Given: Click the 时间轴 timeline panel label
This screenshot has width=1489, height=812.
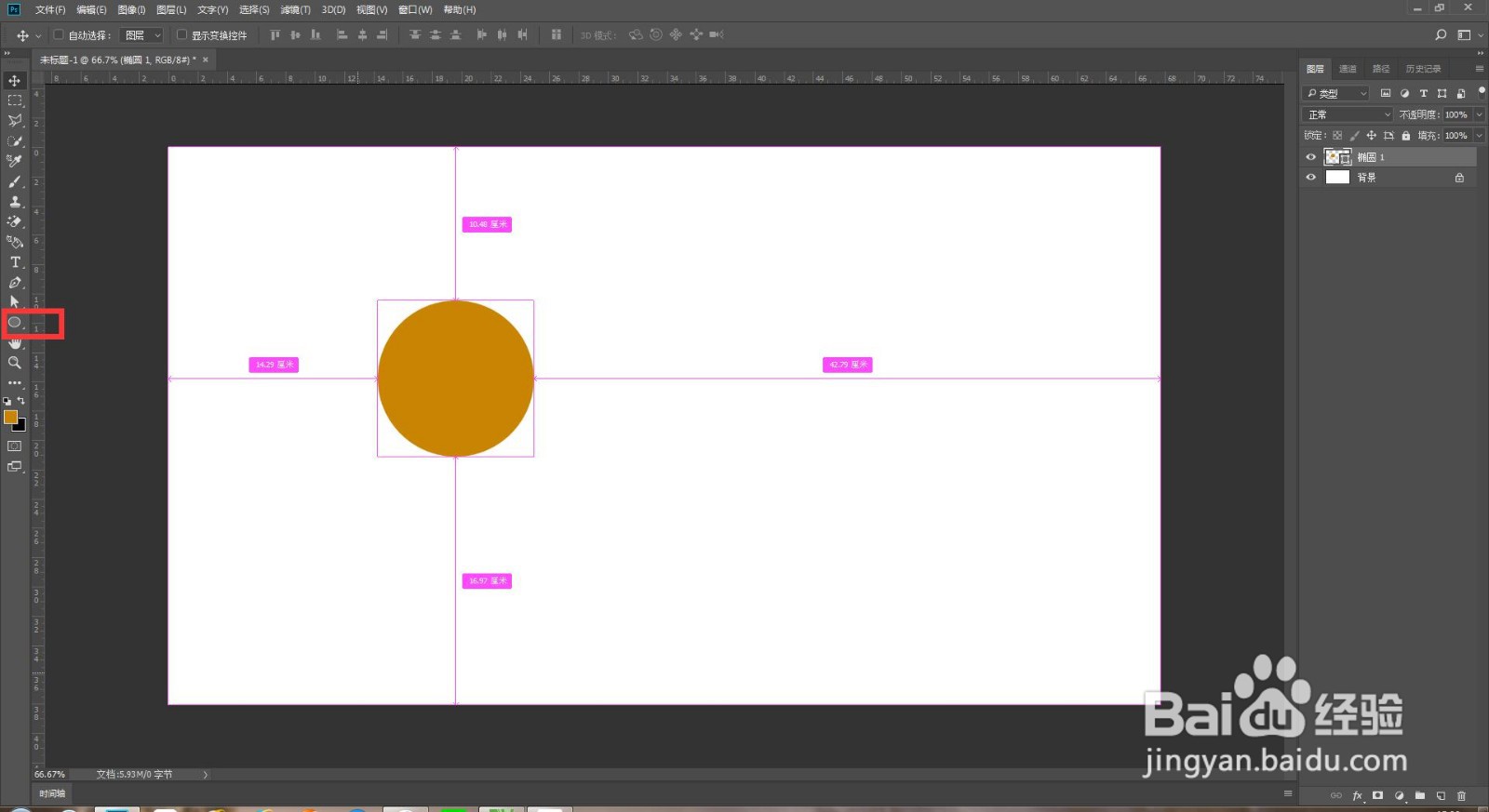Looking at the screenshot, I should point(52,793).
